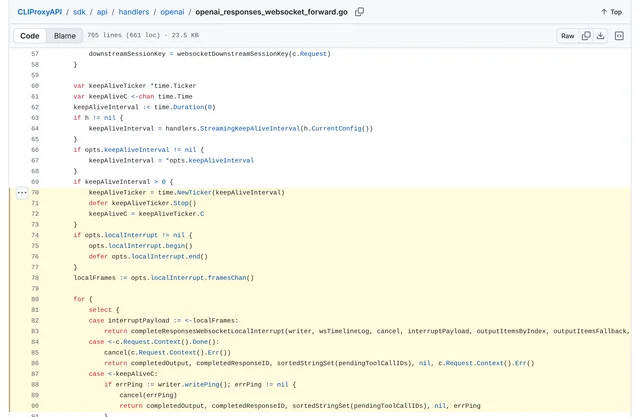Download raw file icon
Screen dimensions: 640x417
point(600,36)
